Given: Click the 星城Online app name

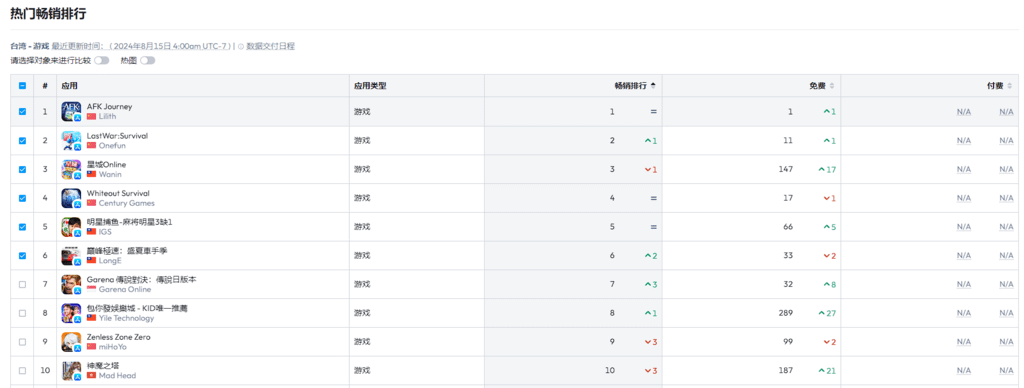Looking at the screenshot, I should coord(106,165).
